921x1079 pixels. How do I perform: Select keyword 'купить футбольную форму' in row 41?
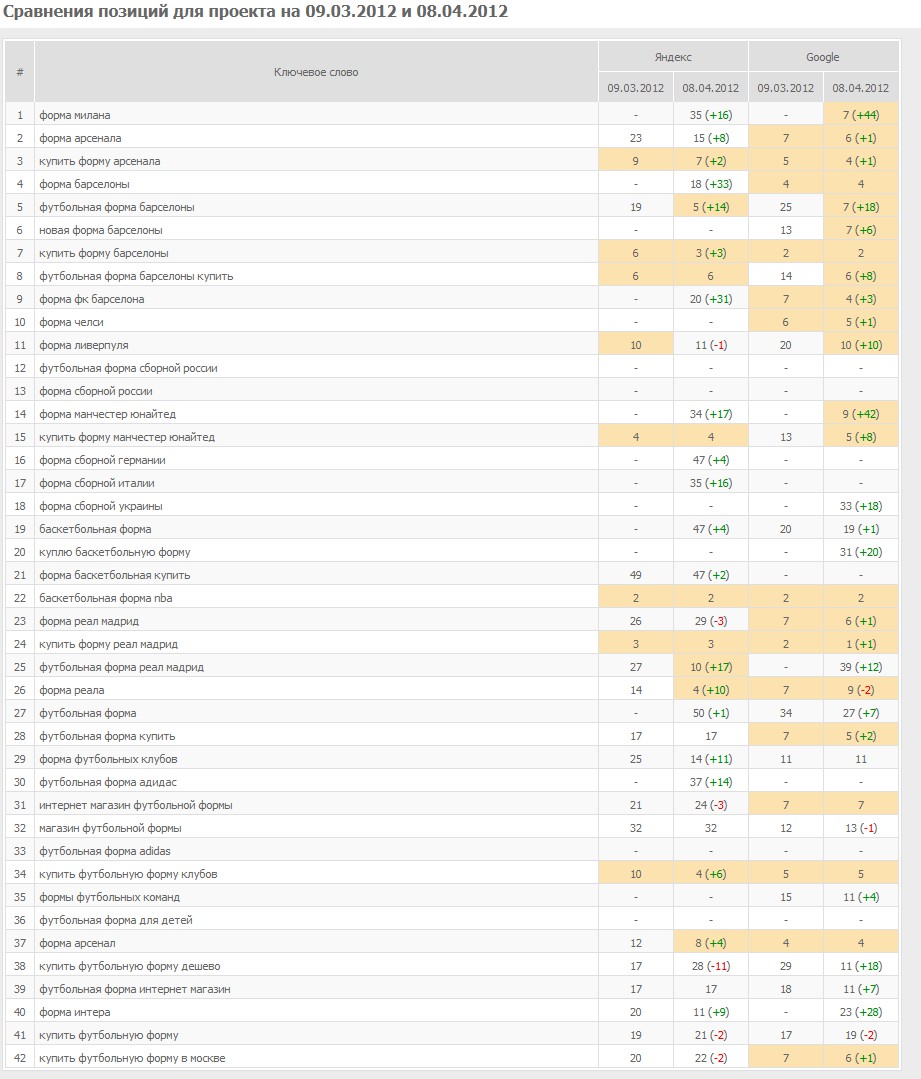coord(109,1035)
